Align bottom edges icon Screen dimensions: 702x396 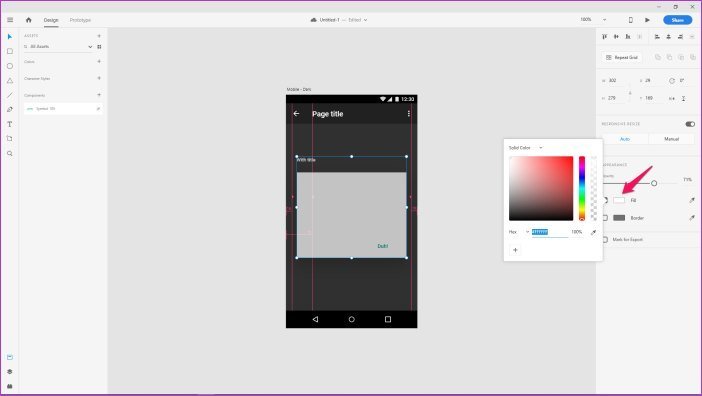pyautogui.click(x=628, y=37)
